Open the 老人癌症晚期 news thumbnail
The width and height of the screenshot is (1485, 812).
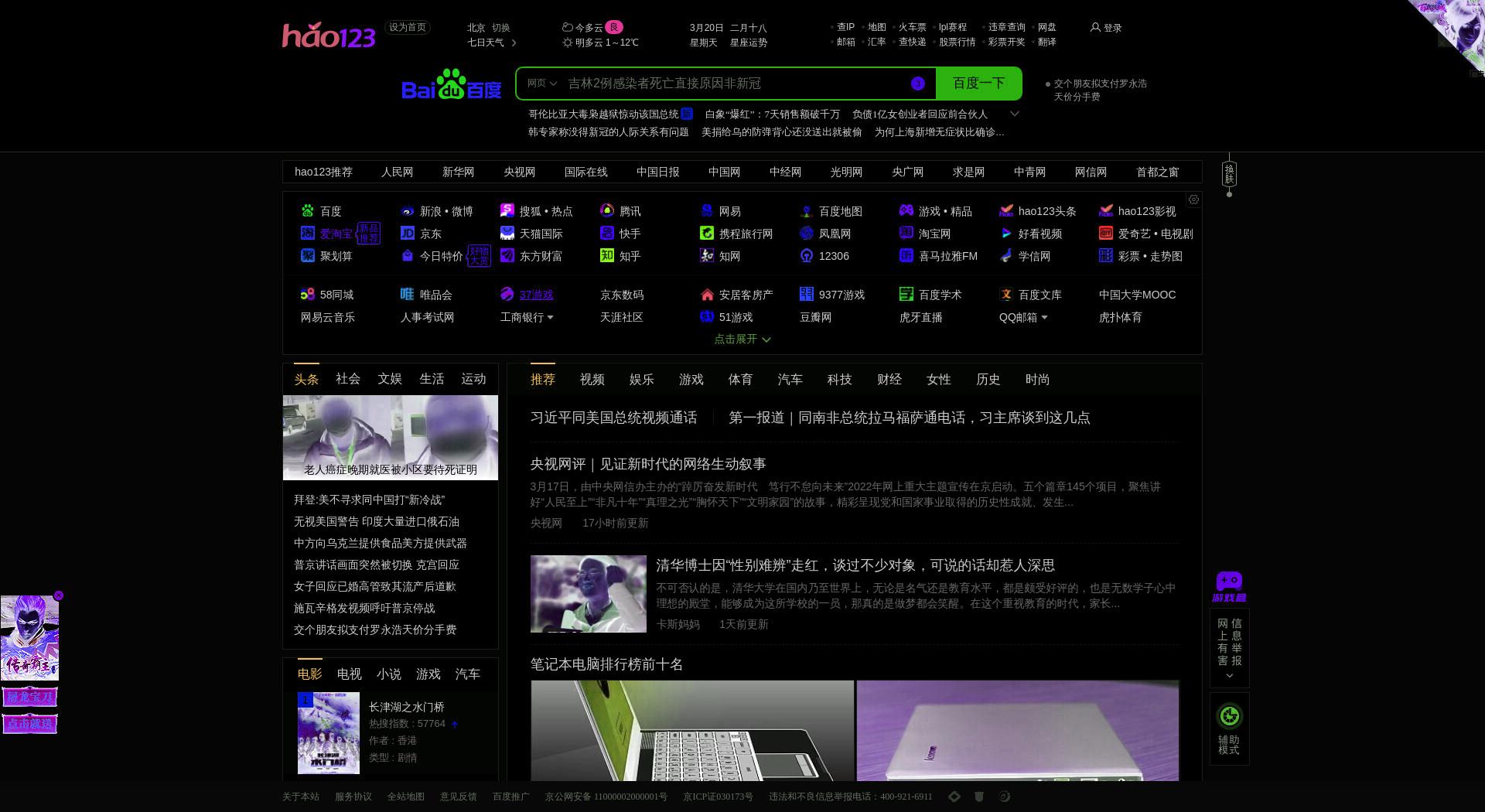pos(391,438)
